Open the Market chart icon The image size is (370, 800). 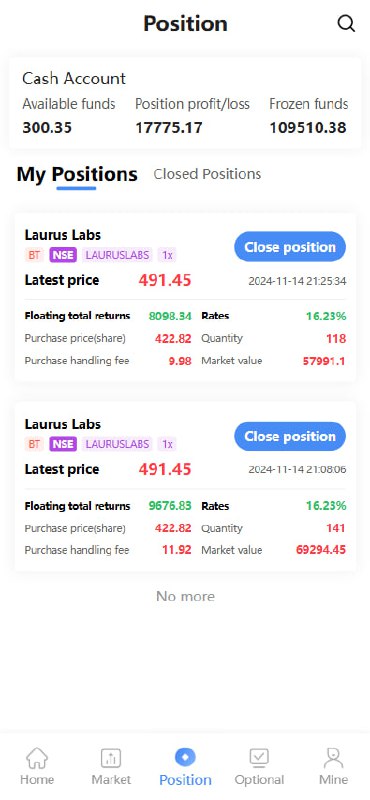[x=111, y=758]
